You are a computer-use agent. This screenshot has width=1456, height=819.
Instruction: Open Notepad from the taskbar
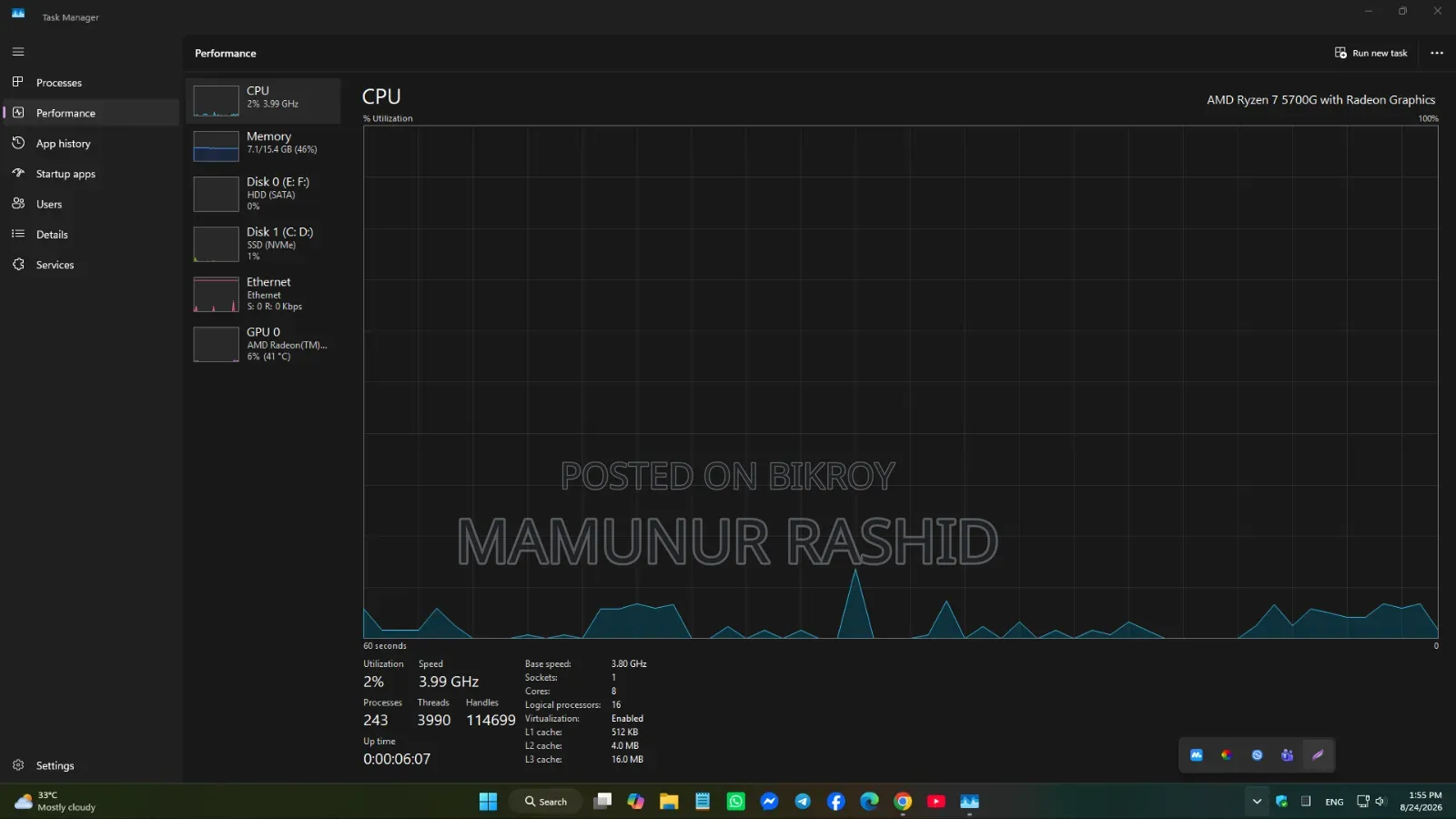[703, 802]
